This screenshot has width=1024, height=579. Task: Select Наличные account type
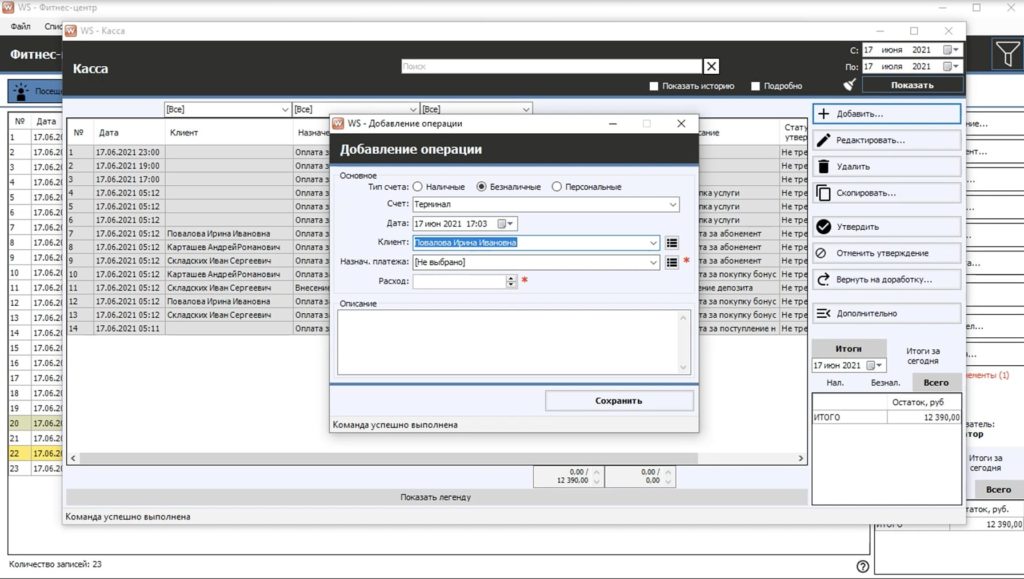[418, 187]
